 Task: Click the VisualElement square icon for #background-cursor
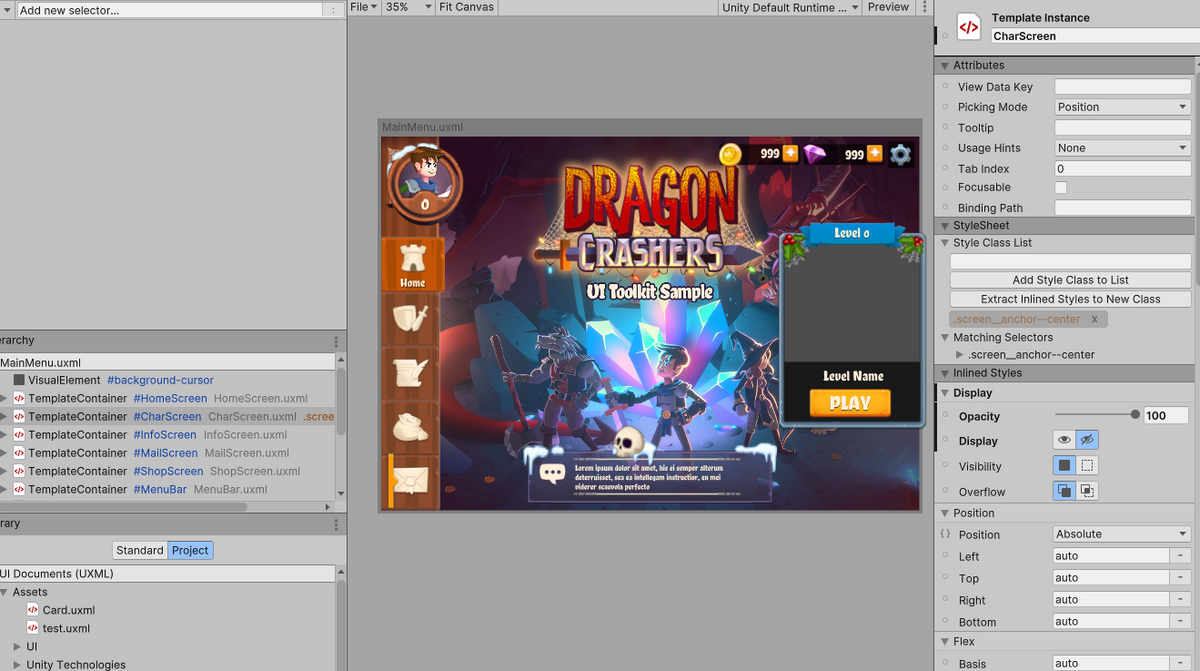point(19,380)
